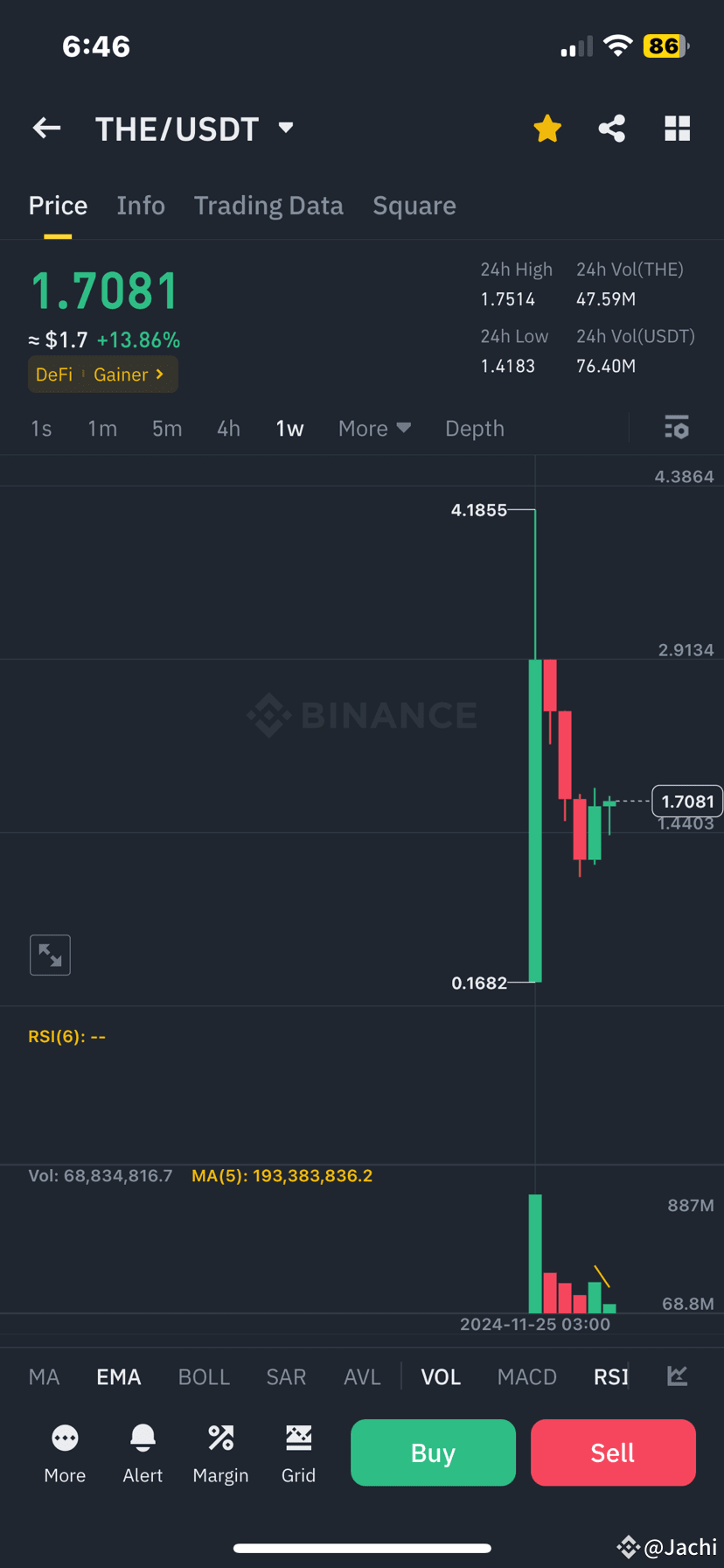Screen dimensions: 724x1568
Task: Select the Info tab
Action: click(x=141, y=205)
